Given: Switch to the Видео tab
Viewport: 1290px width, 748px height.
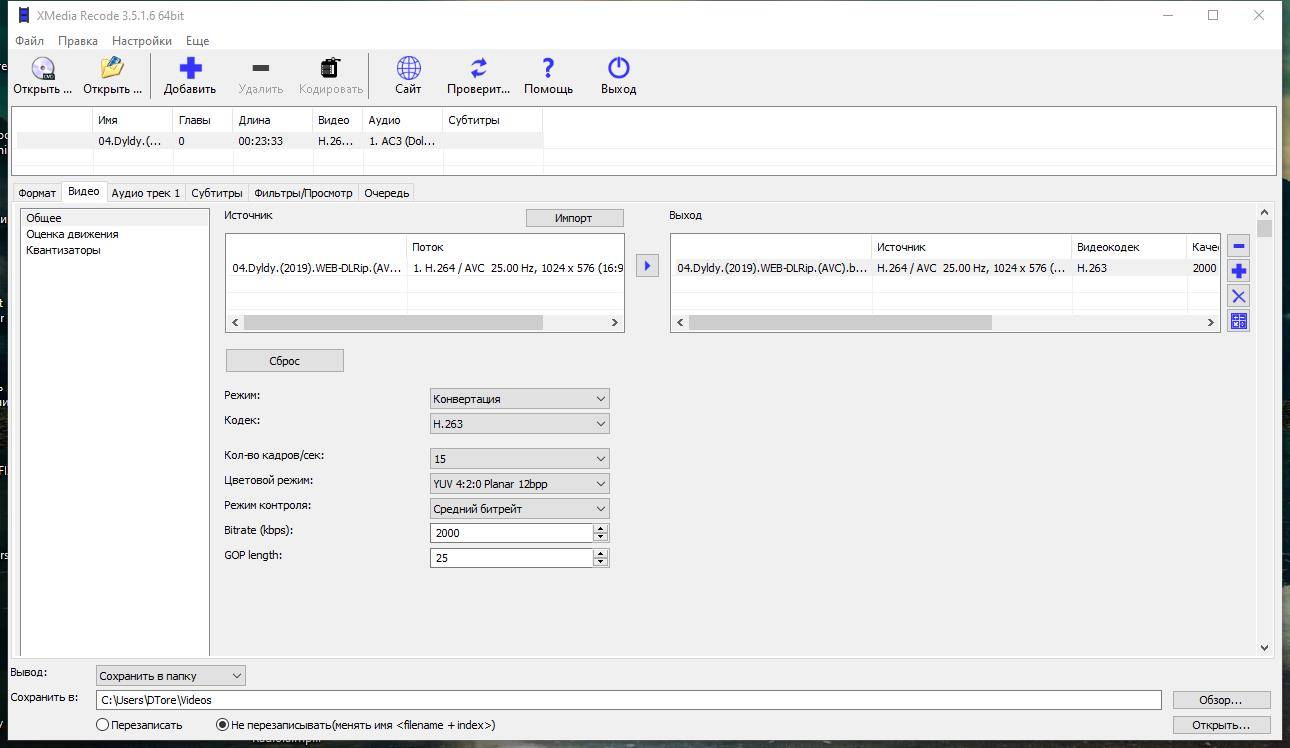Looking at the screenshot, I should coord(84,191).
